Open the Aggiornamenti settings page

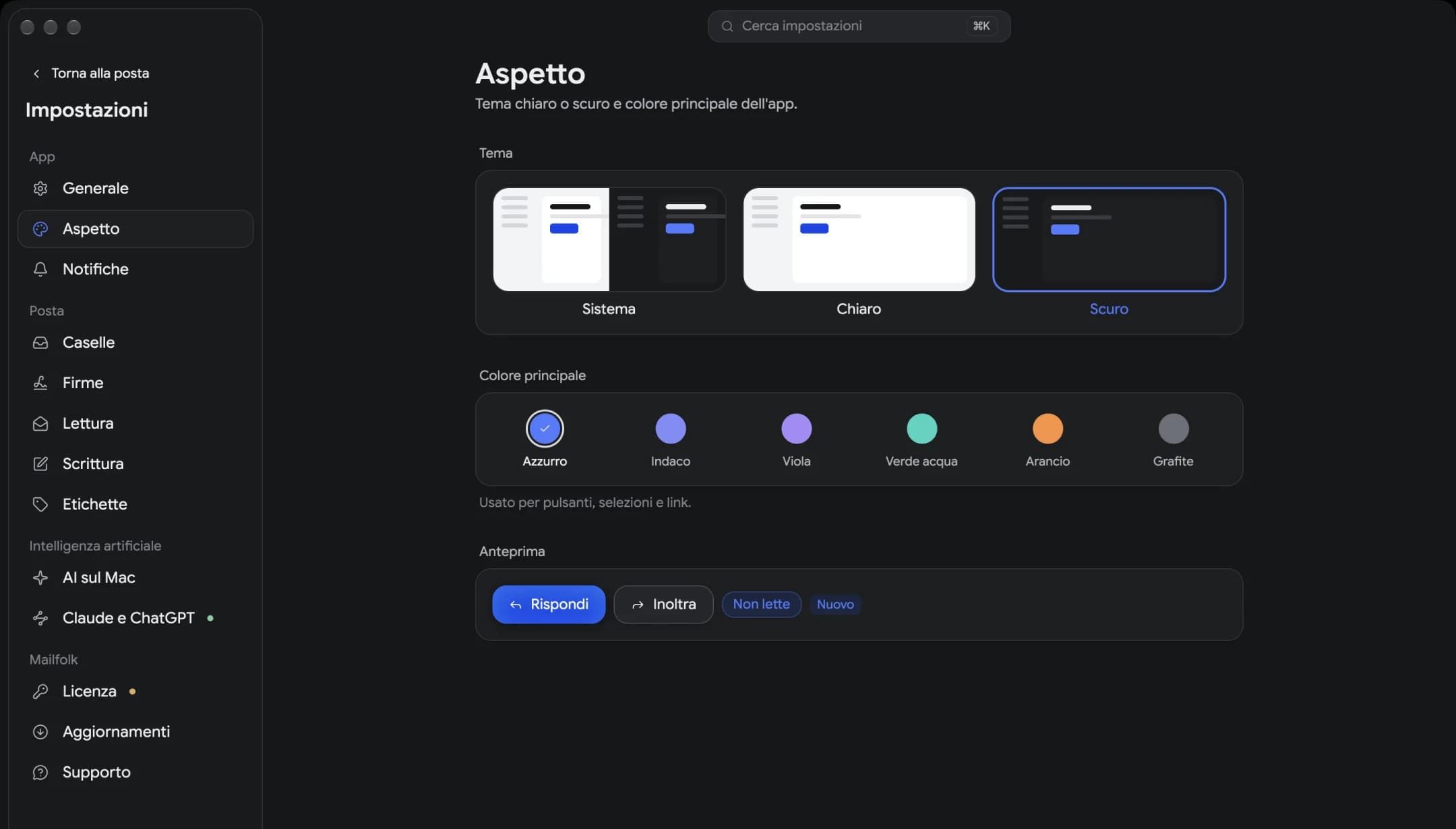[x=135, y=732]
